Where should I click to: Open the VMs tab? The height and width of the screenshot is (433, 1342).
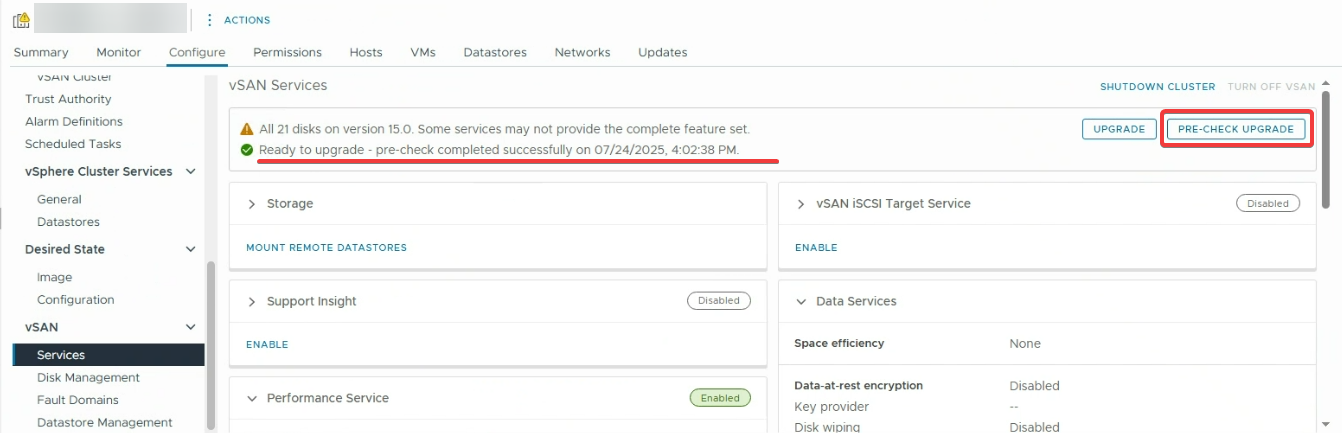pos(423,52)
